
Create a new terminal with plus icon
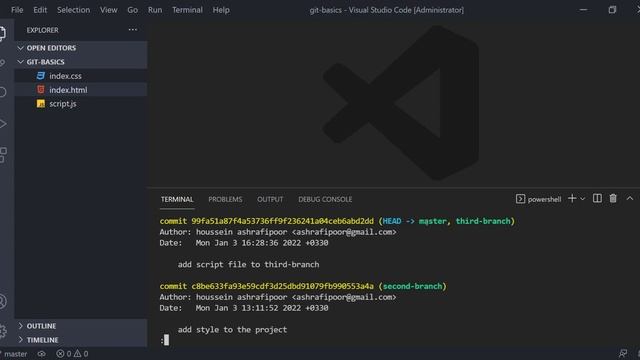(572, 198)
